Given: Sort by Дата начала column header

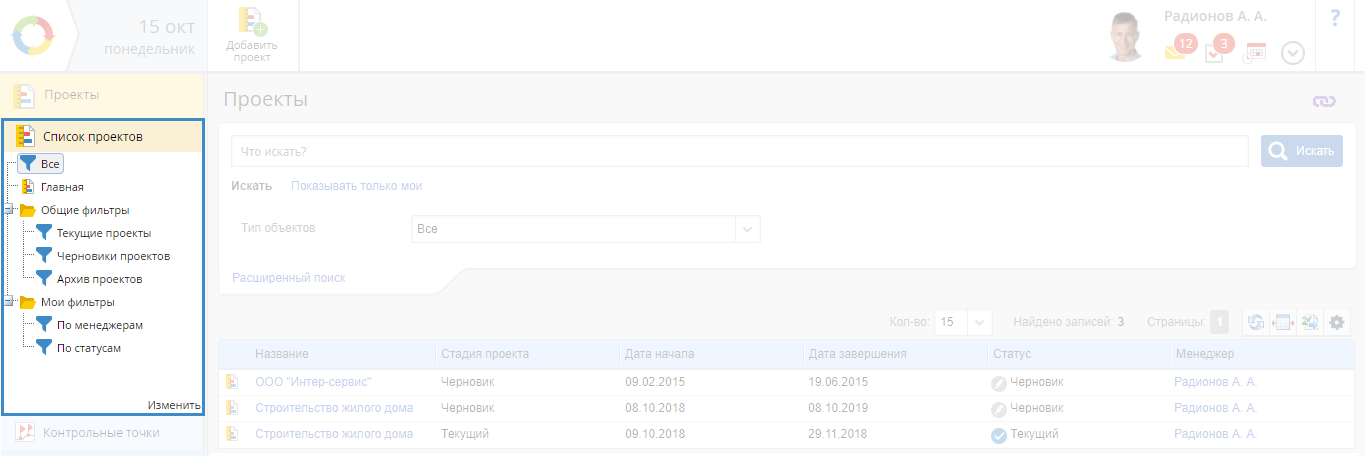Looking at the screenshot, I should (x=660, y=354).
